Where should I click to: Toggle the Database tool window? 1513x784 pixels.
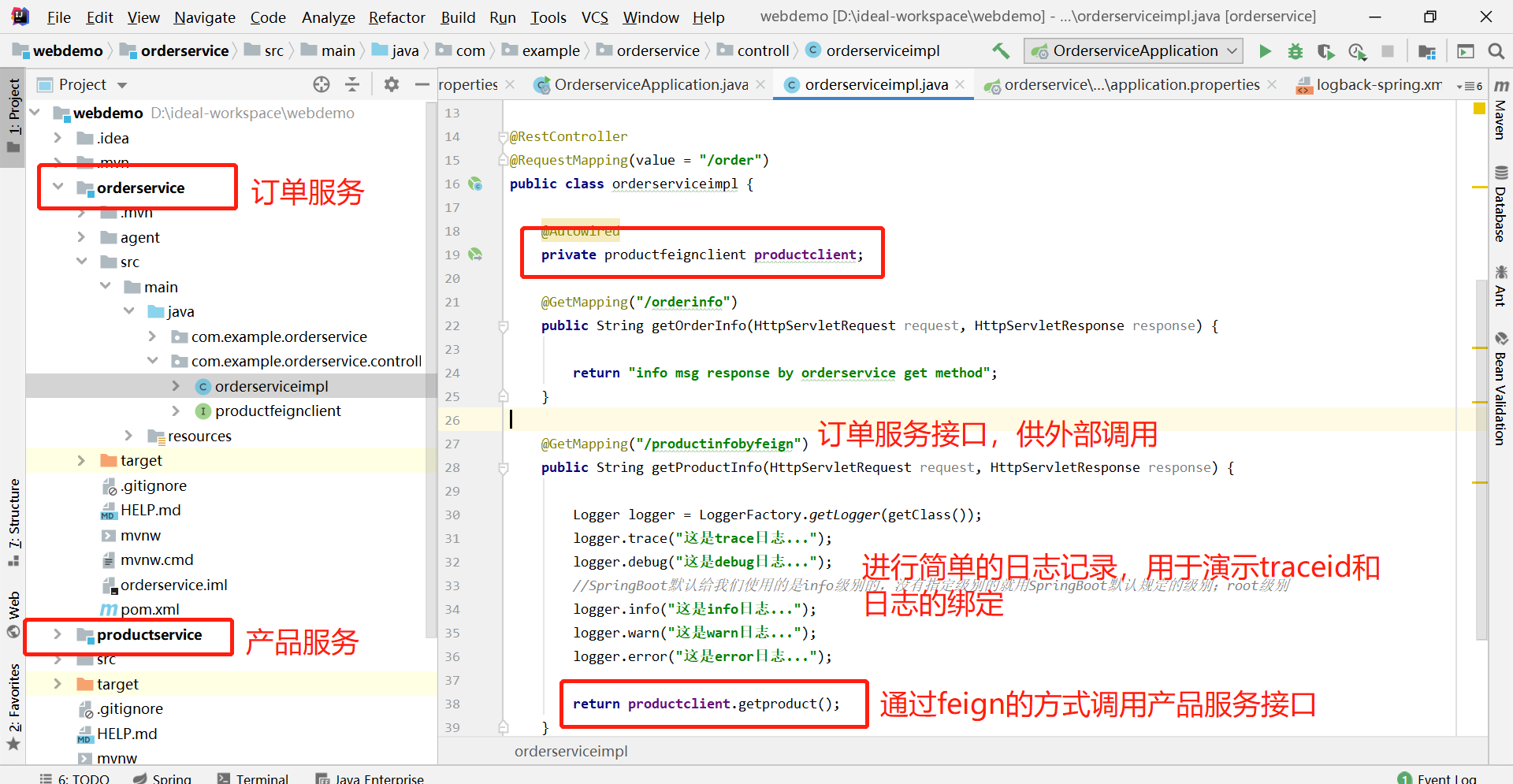(1500, 205)
